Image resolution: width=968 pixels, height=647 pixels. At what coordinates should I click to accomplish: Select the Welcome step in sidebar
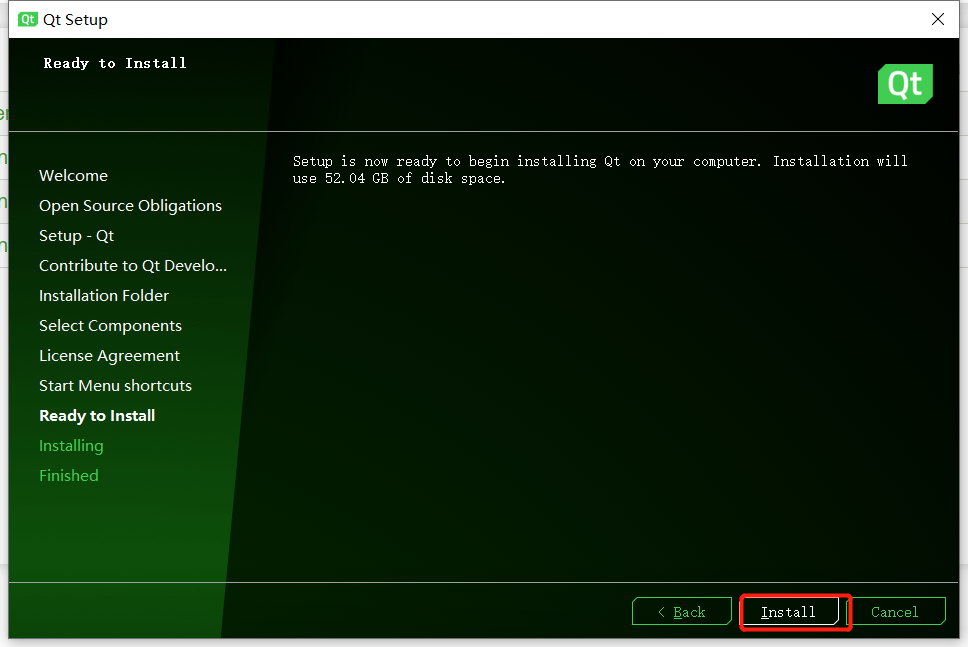pyautogui.click(x=73, y=176)
